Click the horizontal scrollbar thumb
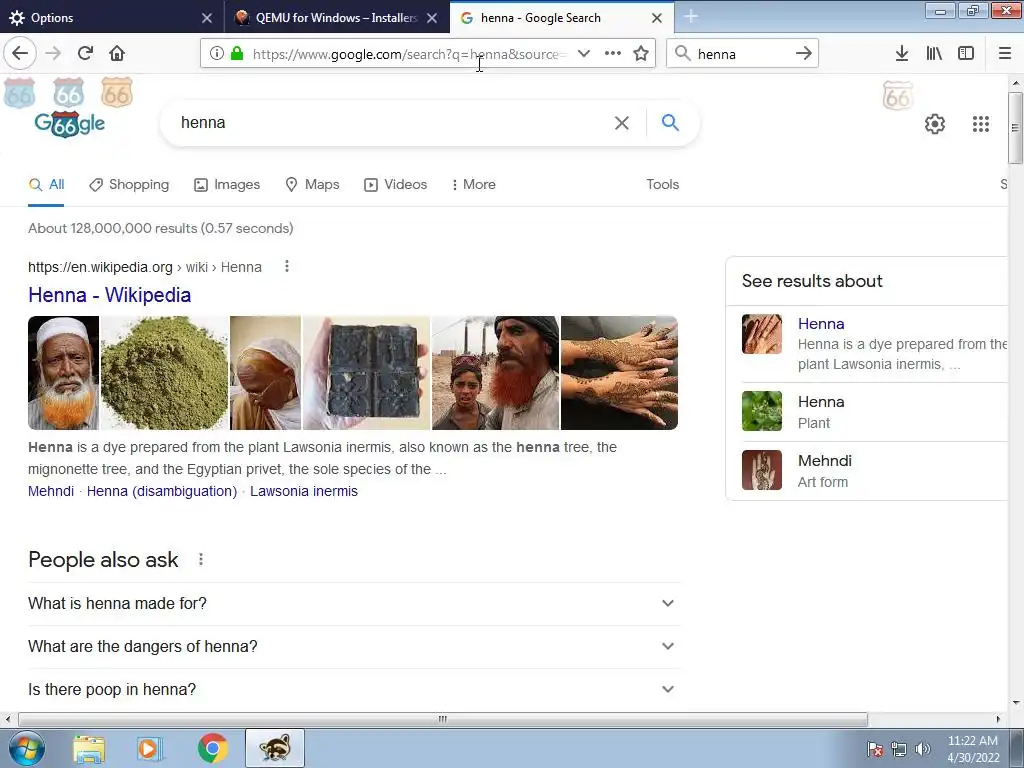 point(443,719)
